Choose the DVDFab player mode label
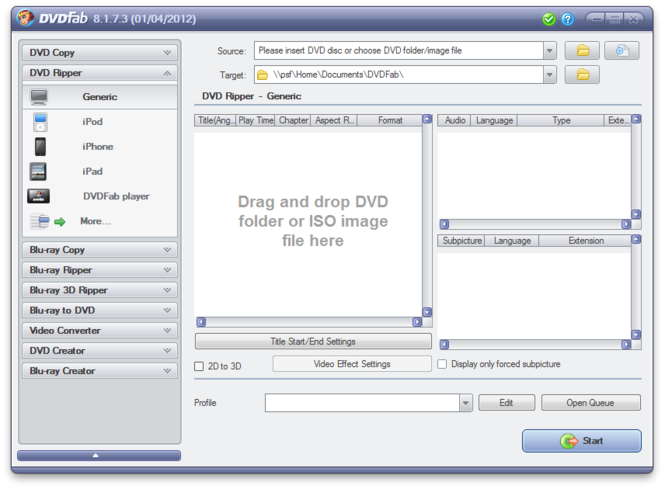665x489 pixels. [x=116, y=196]
